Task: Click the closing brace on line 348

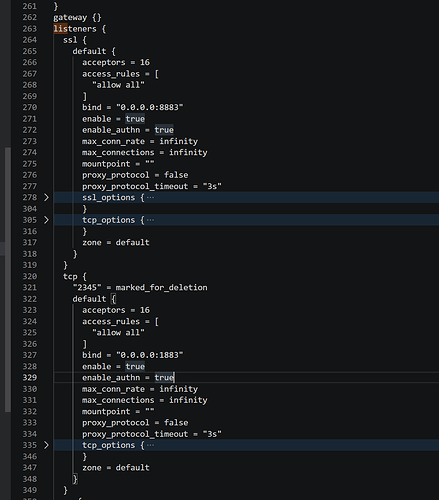Action: (x=75, y=479)
